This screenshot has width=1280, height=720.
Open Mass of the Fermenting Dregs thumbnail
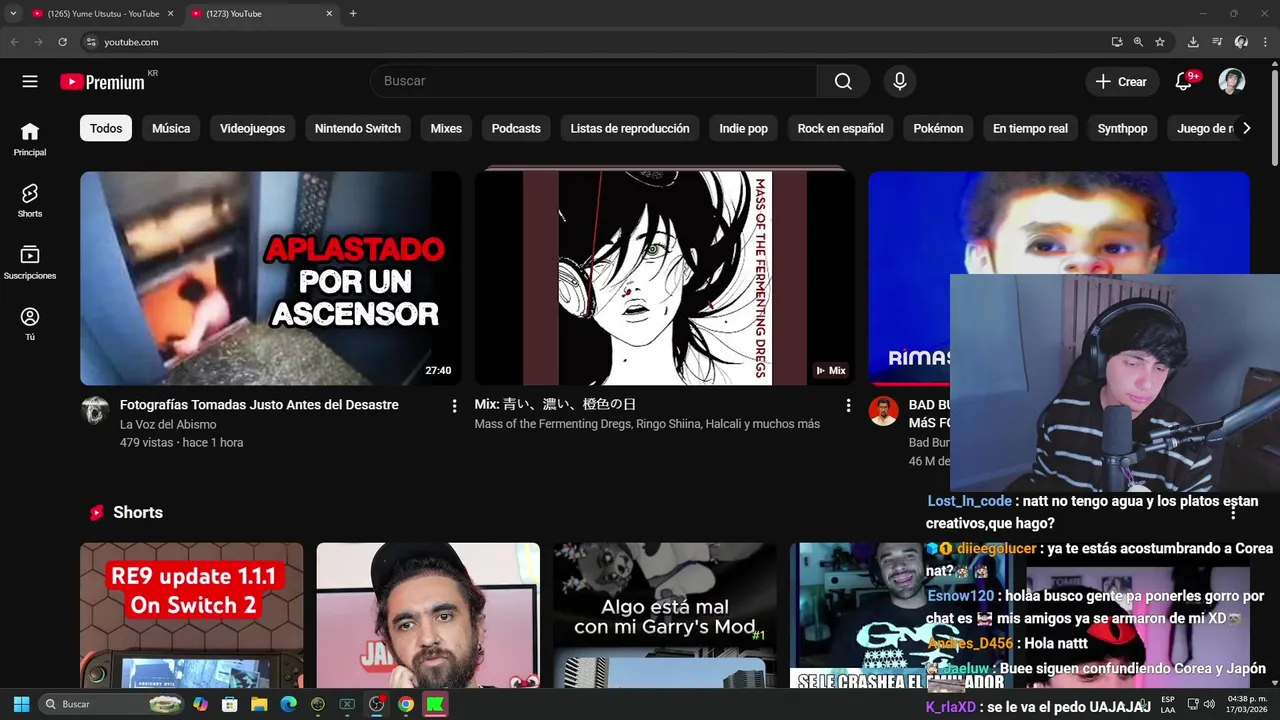[664, 278]
